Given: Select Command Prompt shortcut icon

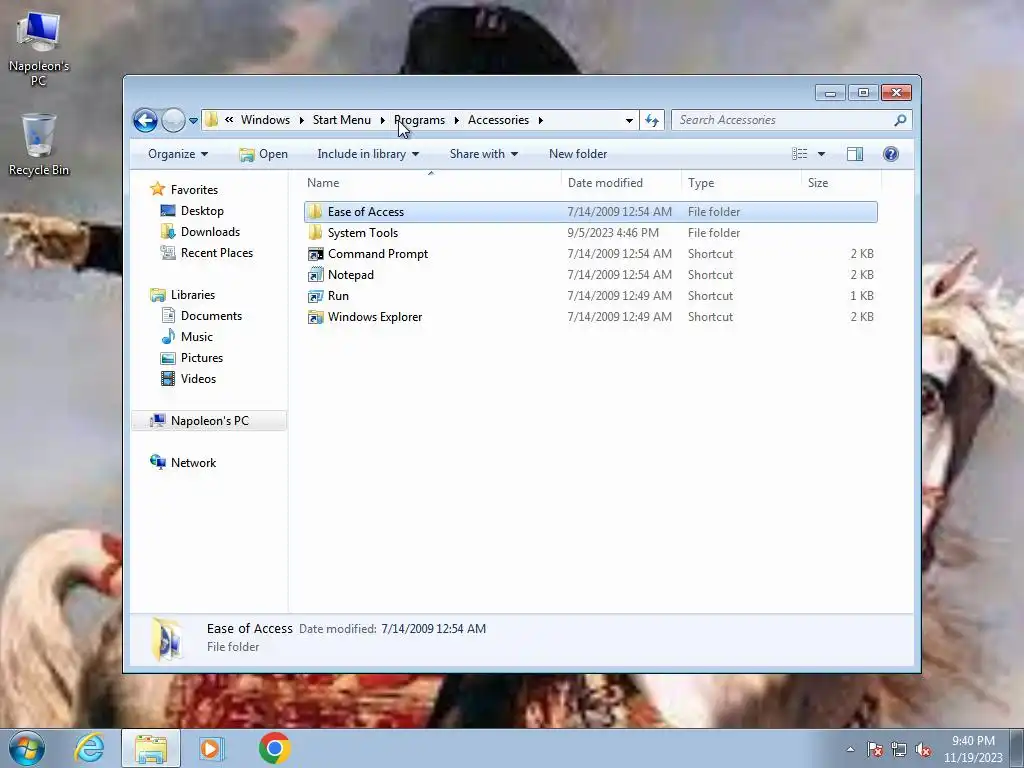Looking at the screenshot, I should click(x=315, y=253).
